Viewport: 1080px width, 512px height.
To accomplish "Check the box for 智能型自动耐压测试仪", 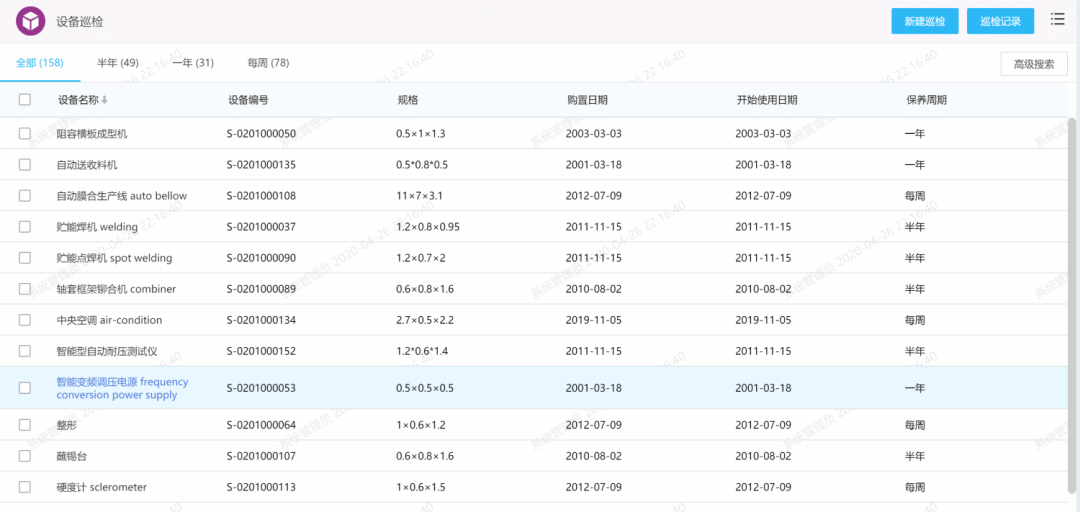I will point(25,351).
